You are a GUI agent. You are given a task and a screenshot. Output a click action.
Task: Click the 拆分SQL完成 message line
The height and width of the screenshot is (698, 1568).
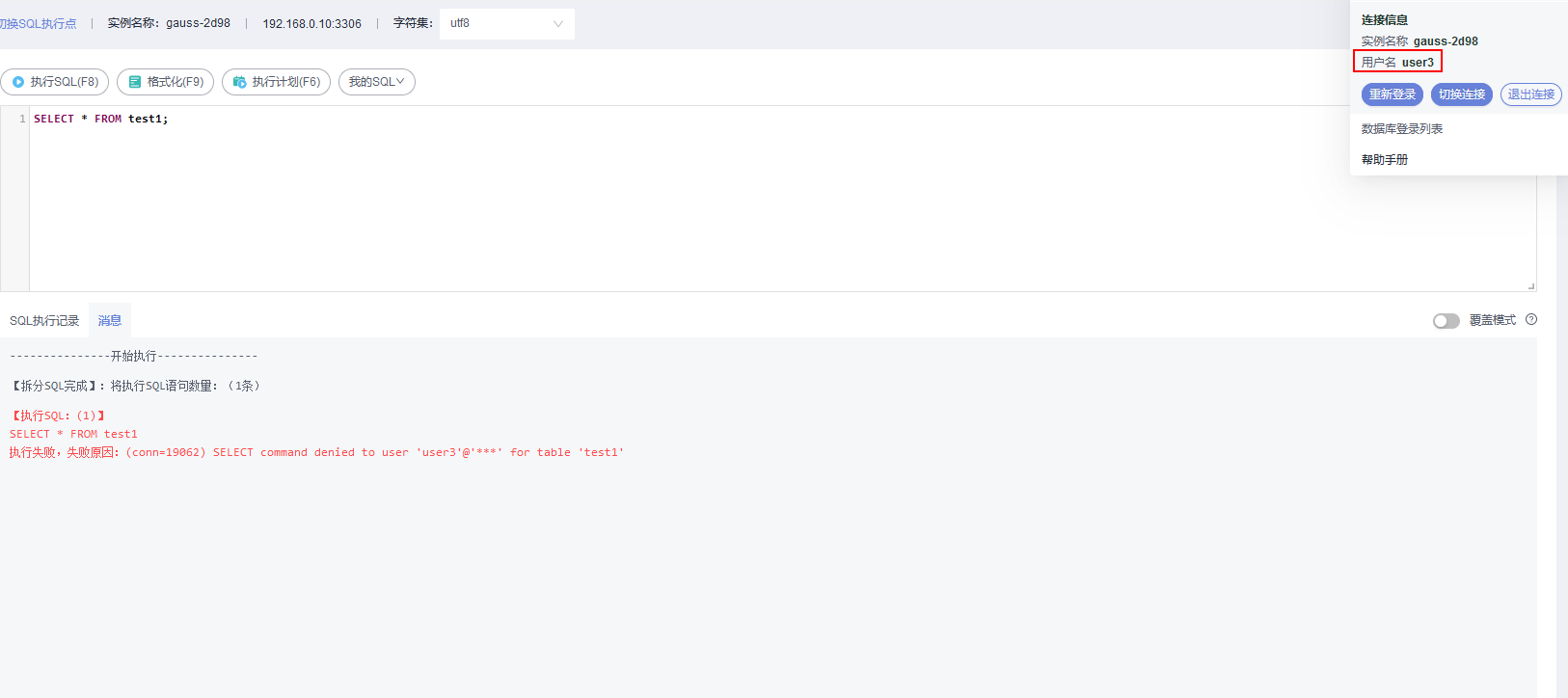(x=135, y=386)
